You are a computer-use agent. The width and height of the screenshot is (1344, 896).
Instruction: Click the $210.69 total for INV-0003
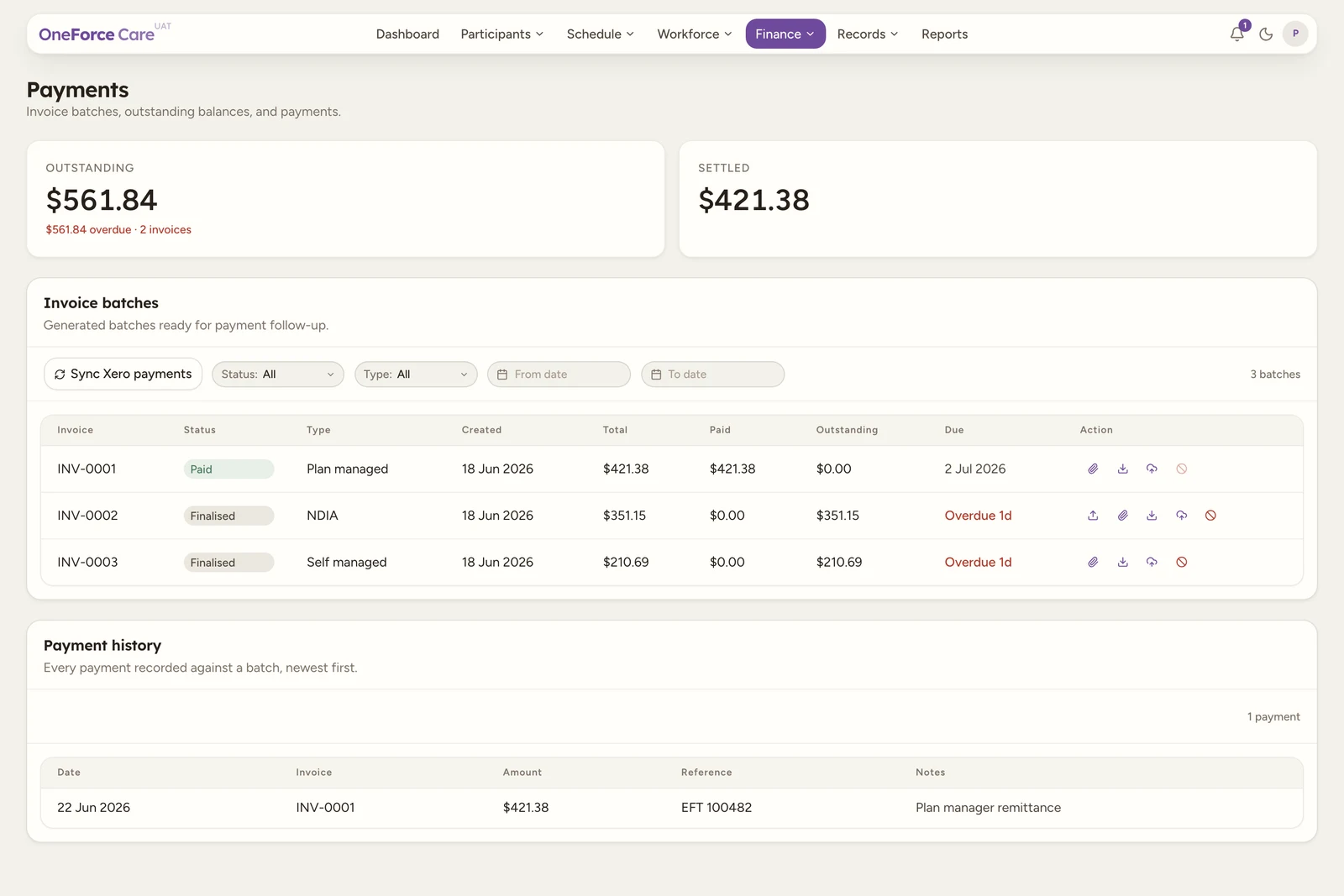(626, 562)
